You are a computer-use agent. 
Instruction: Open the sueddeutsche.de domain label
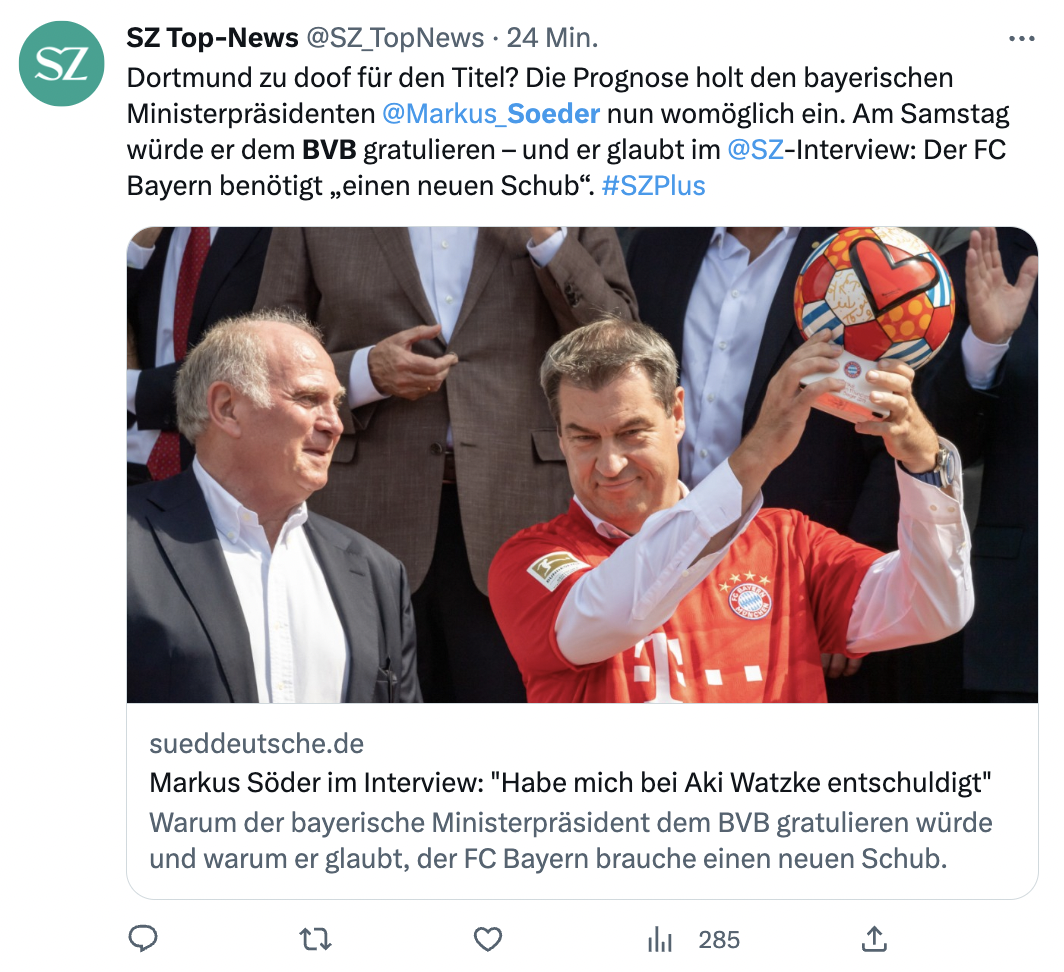click(x=256, y=744)
